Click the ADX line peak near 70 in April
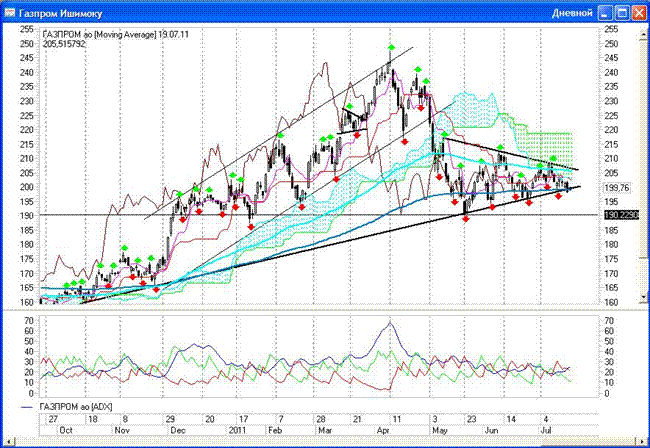650x448 pixels. pos(390,323)
